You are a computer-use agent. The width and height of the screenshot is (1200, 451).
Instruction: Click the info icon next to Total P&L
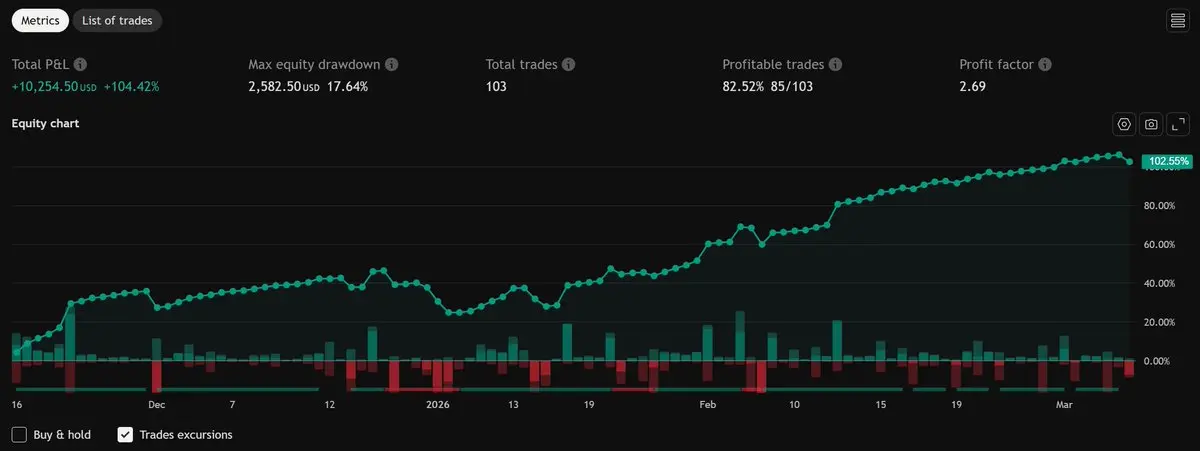[x=81, y=64]
